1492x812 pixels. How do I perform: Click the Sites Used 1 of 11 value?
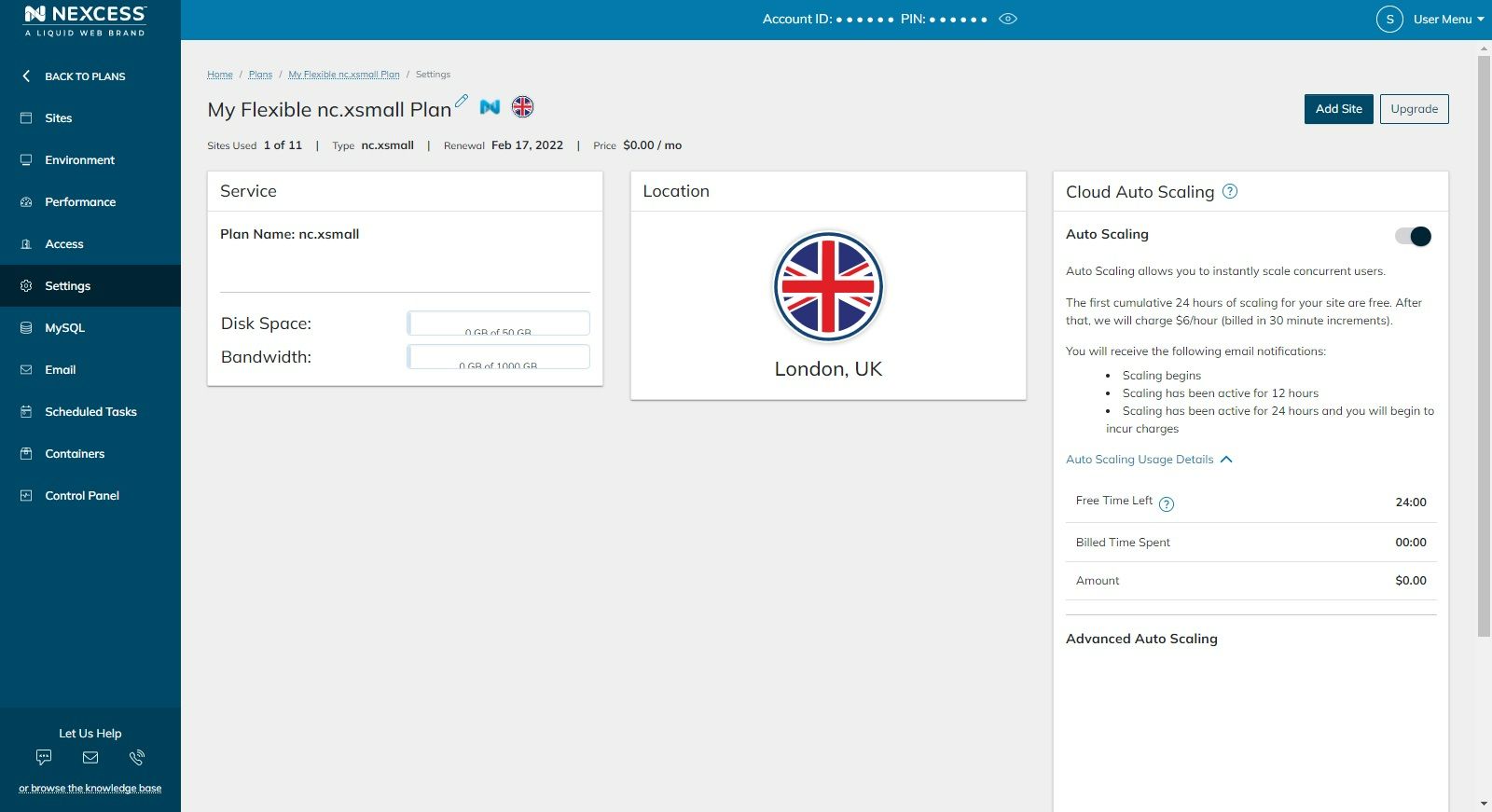(x=283, y=145)
